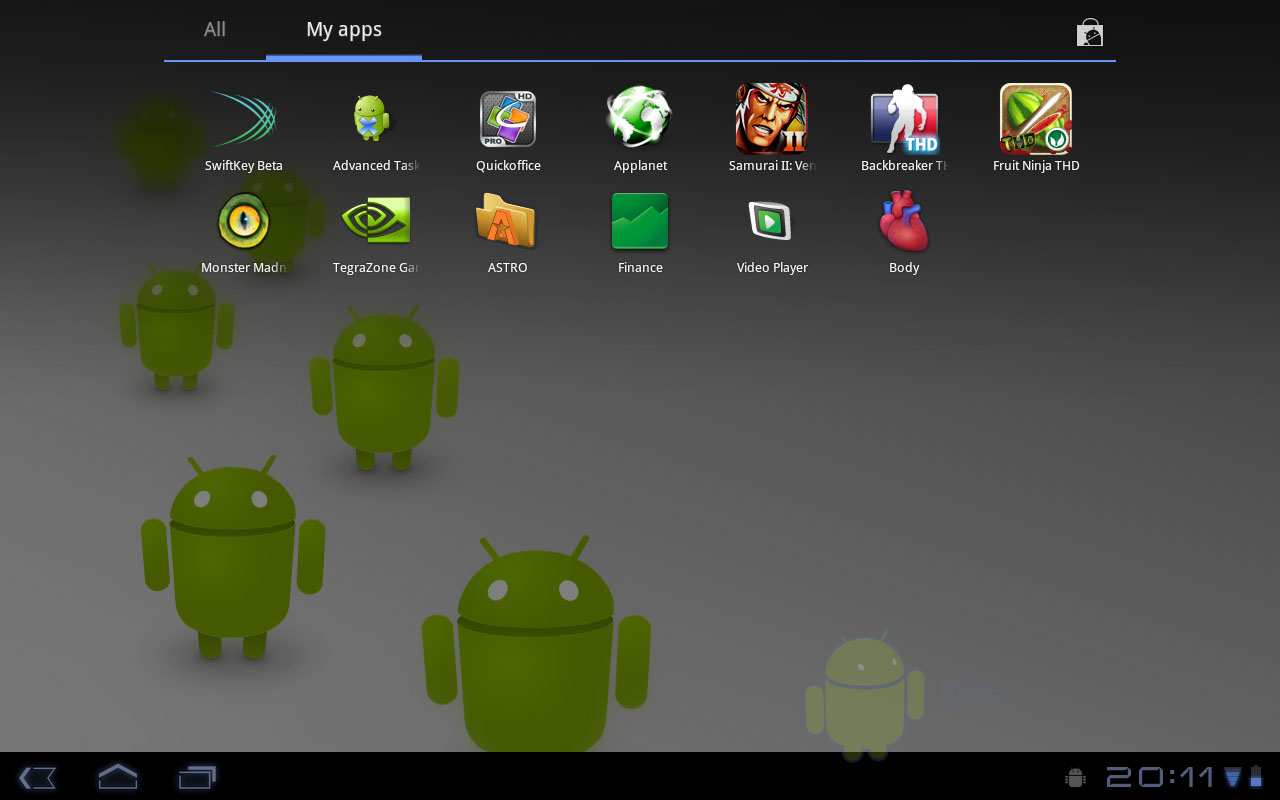Open the 20:11 clock status panel

coord(1160,777)
